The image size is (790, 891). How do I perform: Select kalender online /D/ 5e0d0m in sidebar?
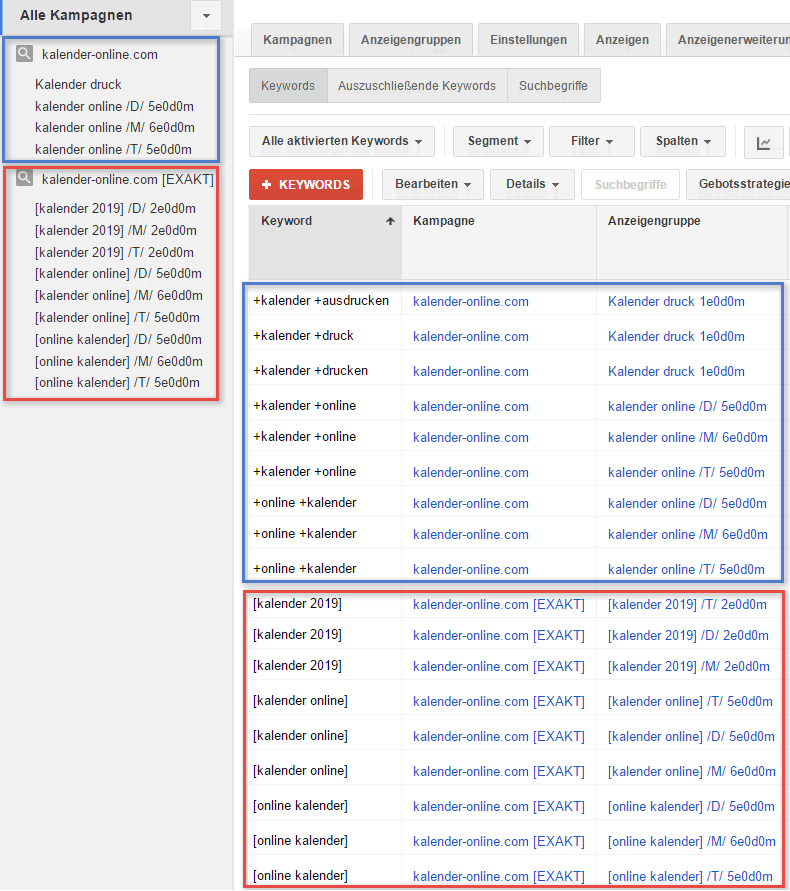pyautogui.click(x=114, y=106)
